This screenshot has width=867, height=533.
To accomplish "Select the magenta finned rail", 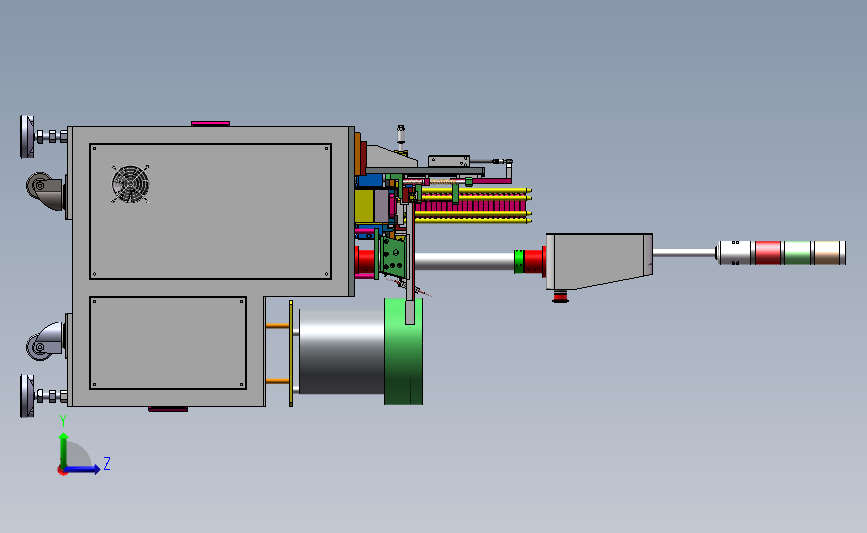I will (469, 206).
